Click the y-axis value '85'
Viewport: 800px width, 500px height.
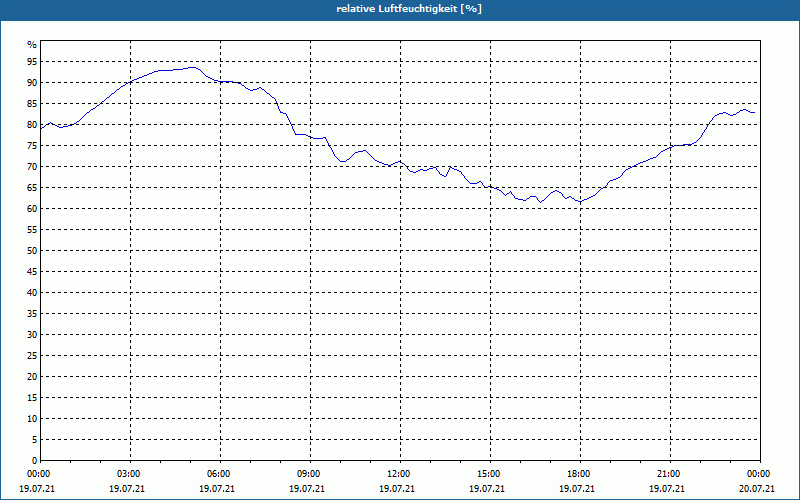tap(32, 104)
